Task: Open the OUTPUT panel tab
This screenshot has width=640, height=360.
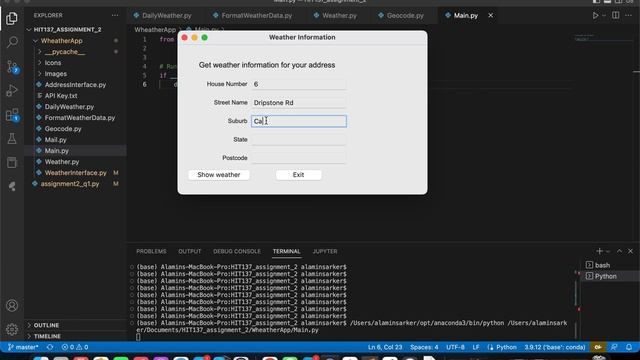Action: 189,251
